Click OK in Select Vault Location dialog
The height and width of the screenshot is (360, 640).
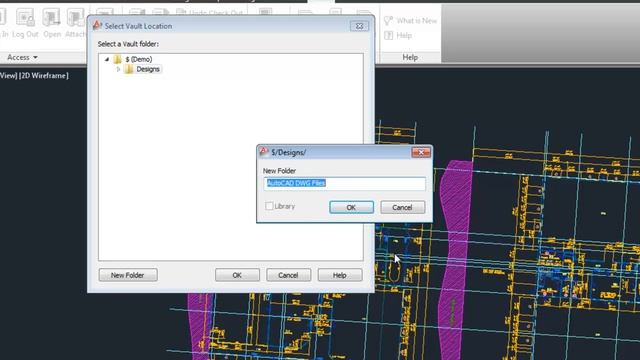tap(237, 275)
